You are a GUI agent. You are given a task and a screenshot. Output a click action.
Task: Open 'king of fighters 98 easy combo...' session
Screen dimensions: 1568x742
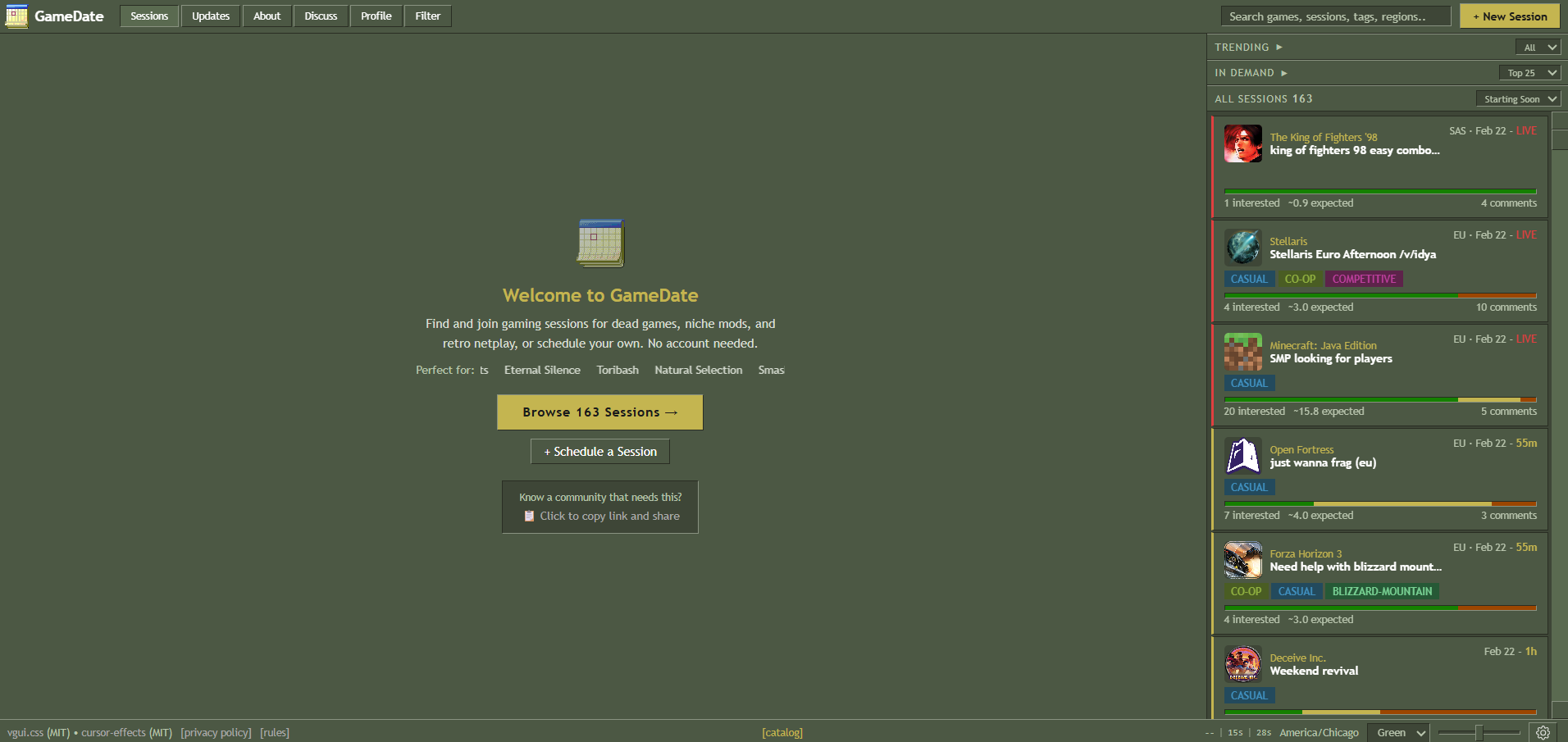coord(1355,151)
